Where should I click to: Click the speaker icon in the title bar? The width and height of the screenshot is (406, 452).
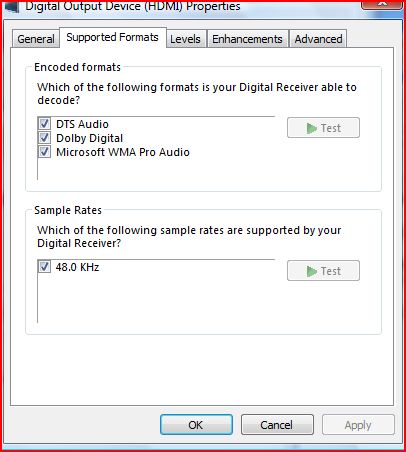[11, 7]
